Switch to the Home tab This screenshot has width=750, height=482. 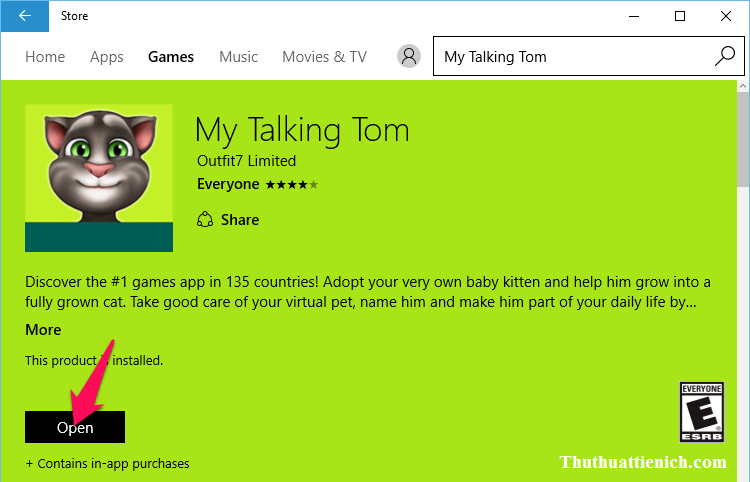(45, 57)
